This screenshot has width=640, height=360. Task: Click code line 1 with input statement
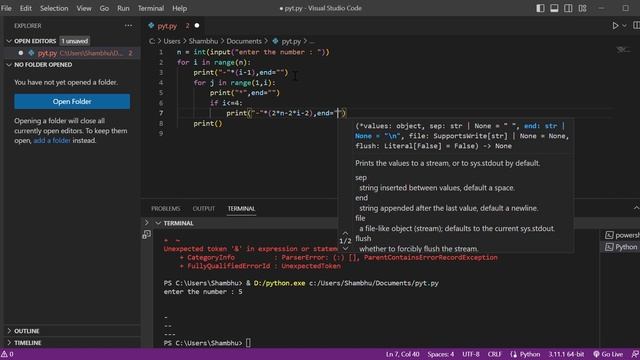coord(253,52)
